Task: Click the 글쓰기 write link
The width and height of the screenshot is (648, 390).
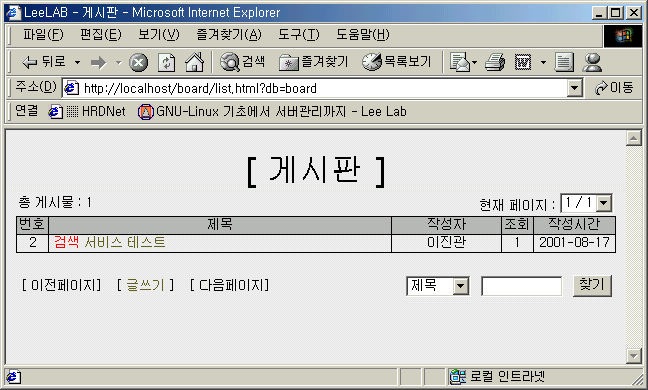Action: pyautogui.click(x=145, y=285)
